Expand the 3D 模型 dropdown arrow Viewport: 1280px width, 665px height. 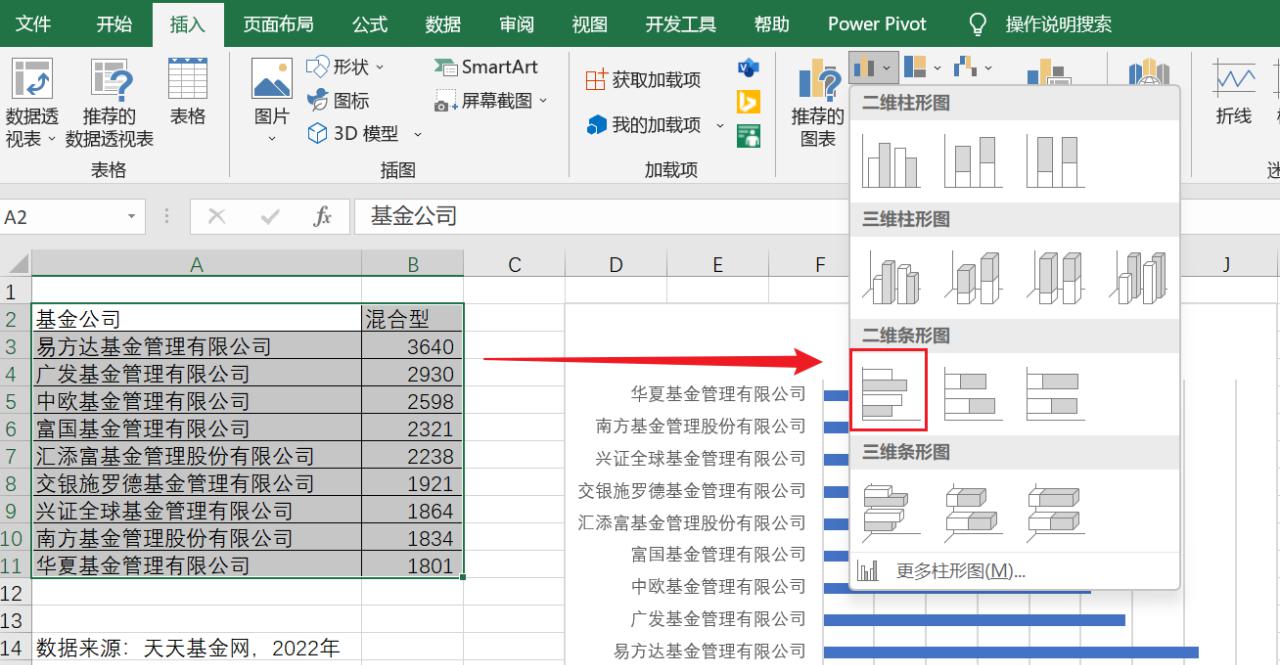click(x=418, y=133)
